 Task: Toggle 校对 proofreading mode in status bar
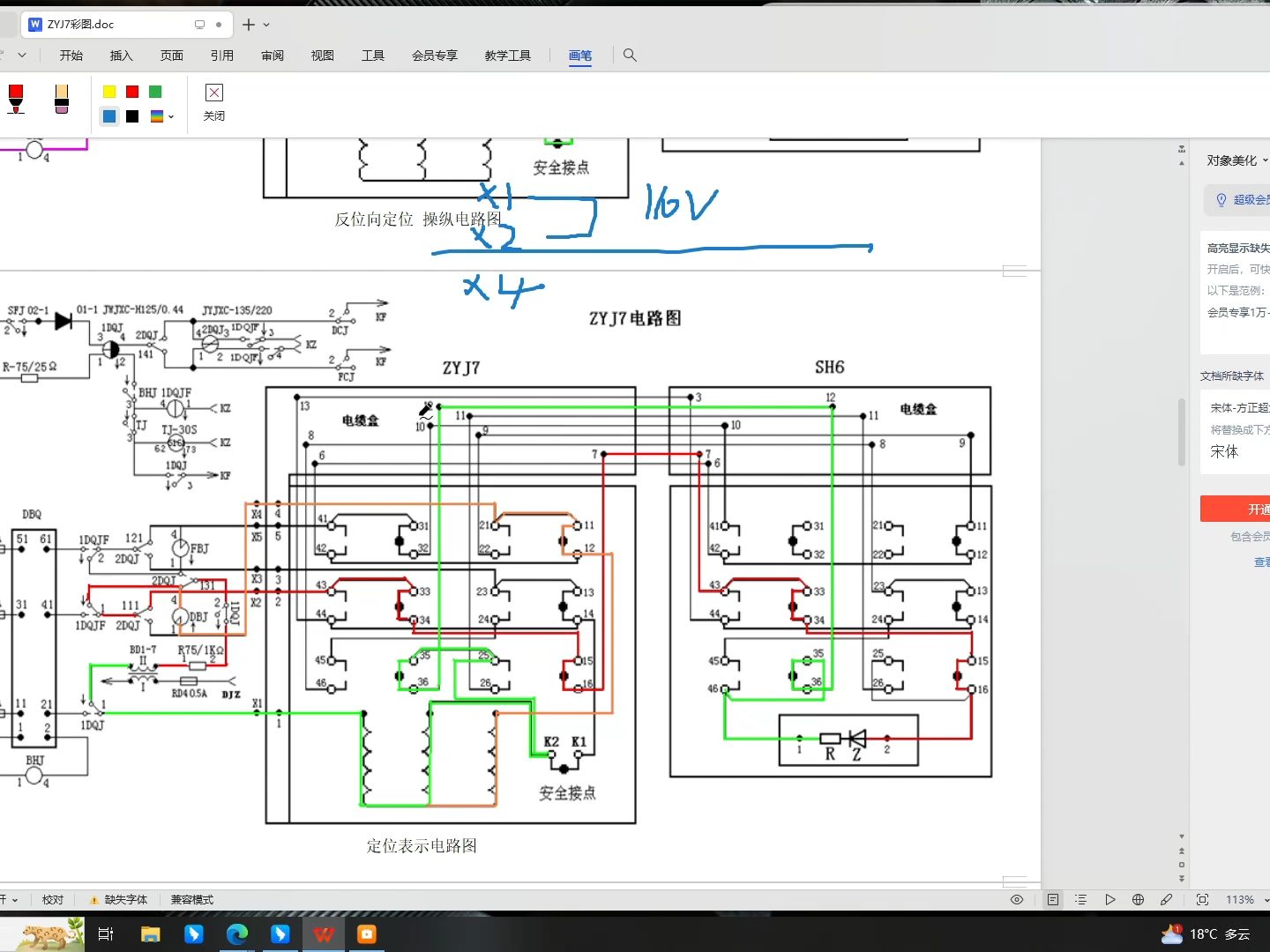[x=52, y=899]
